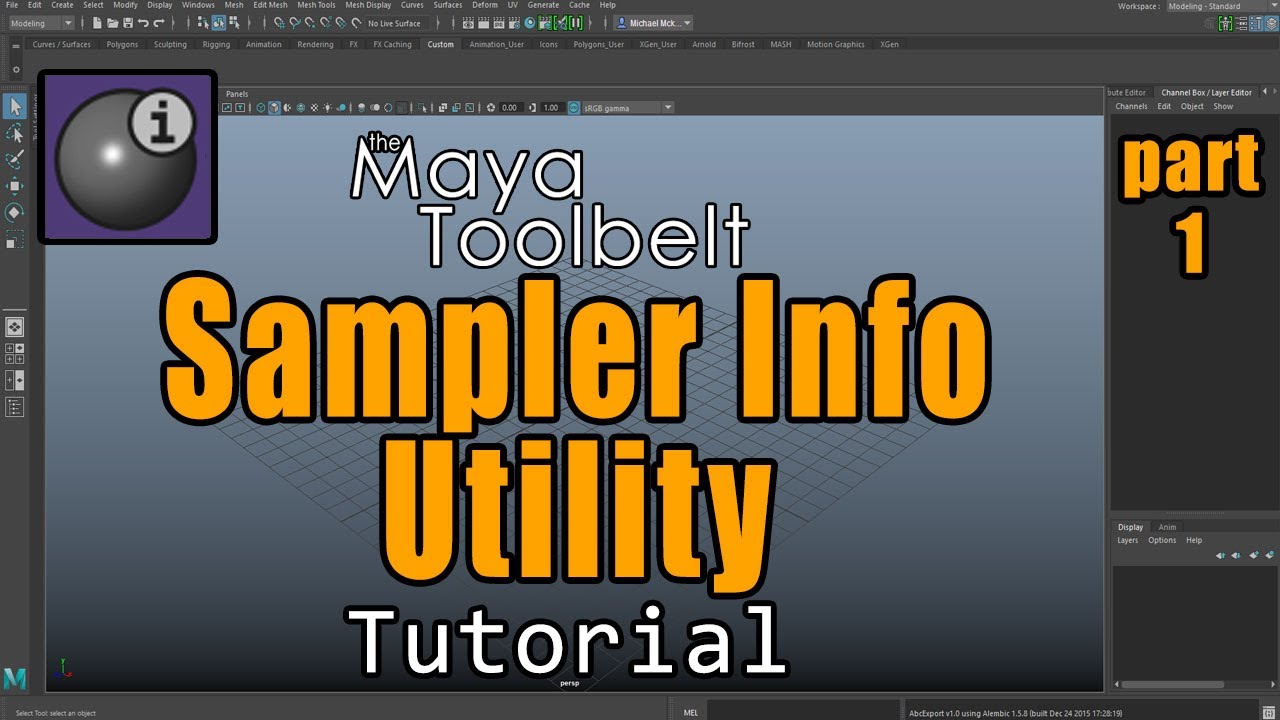Click the shelf options gear icon
This screenshot has width=1280, height=720.
pos(15,70)
